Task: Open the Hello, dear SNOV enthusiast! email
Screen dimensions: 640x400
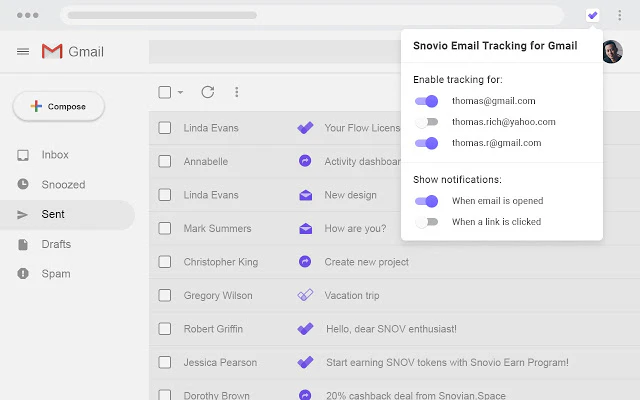Action: 391,329
